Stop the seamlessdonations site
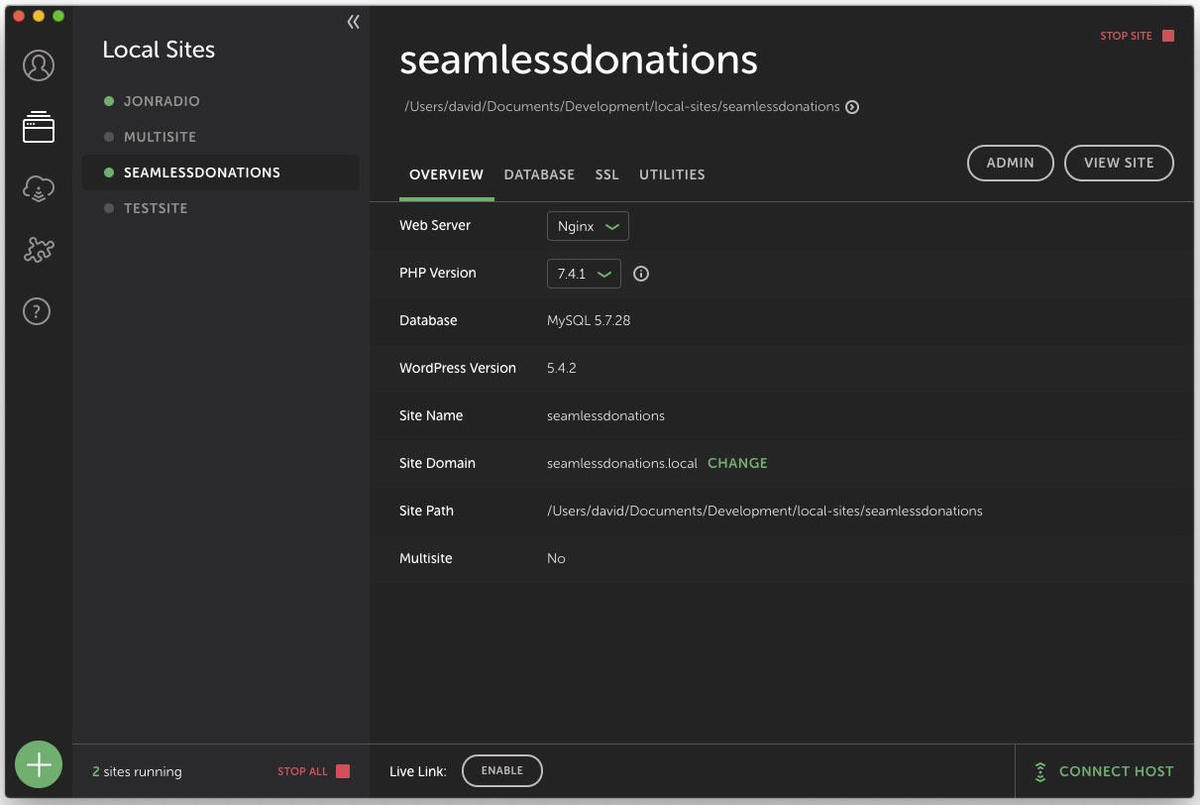 1137,36
